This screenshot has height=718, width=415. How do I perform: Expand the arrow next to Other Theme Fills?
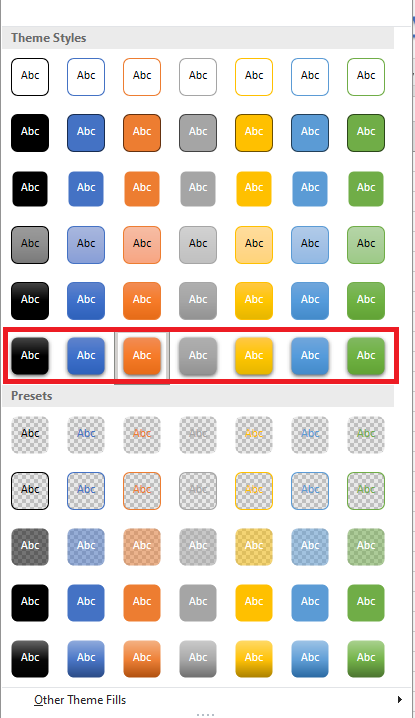pyautogui.click(x=400, y=700)
